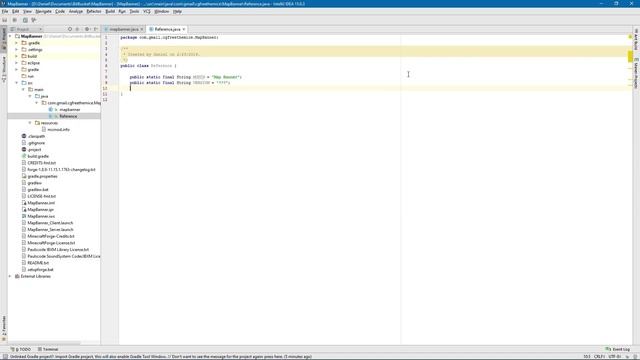Collapse the resources folder

point(30,123)
